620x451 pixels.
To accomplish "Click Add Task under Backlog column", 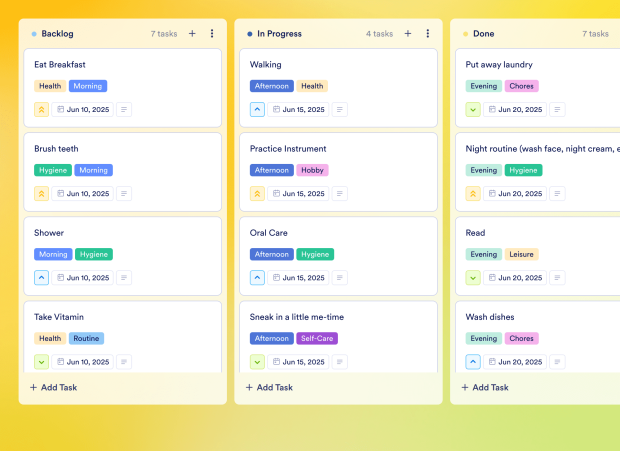I will pos(54,387).
